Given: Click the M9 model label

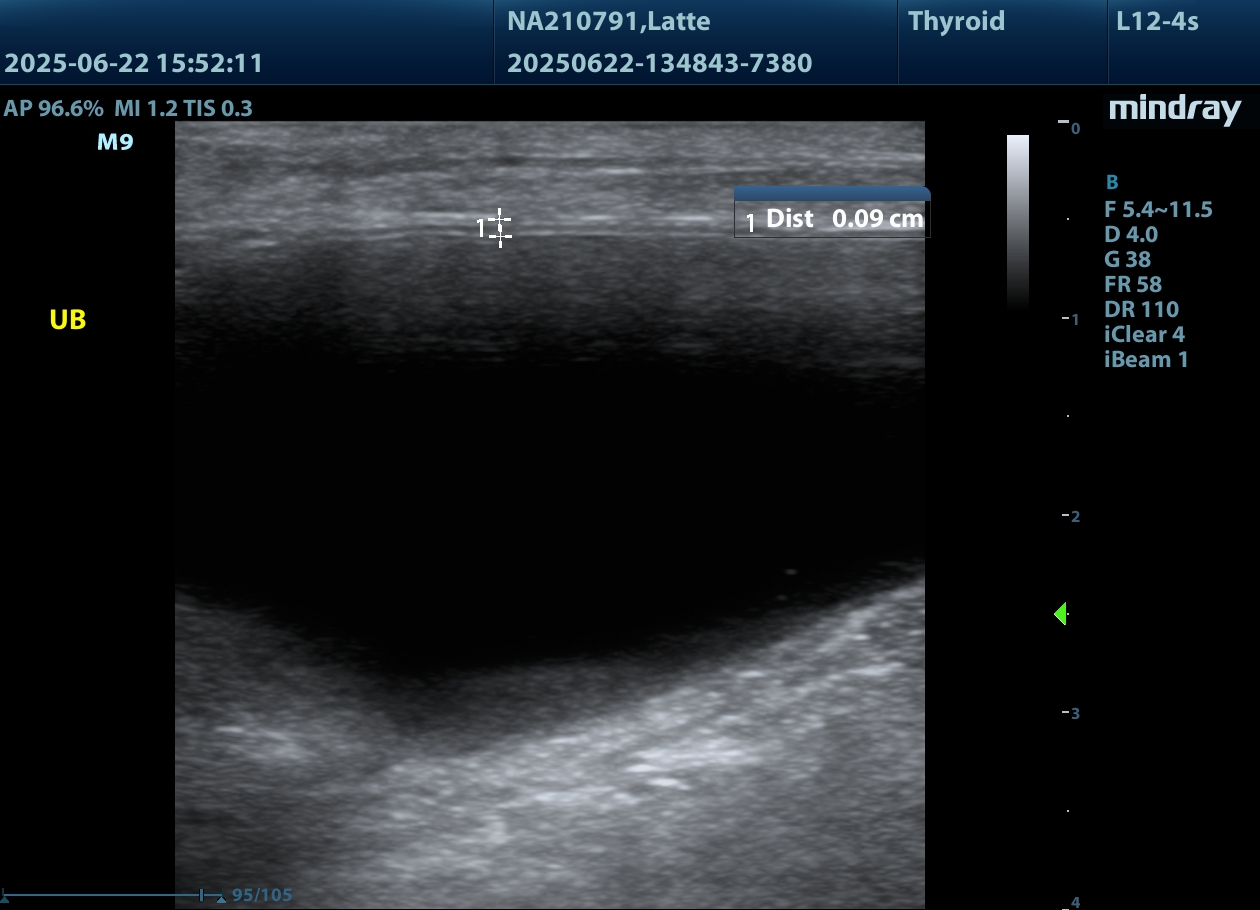Looking at the screenshot, I should 115,143.
